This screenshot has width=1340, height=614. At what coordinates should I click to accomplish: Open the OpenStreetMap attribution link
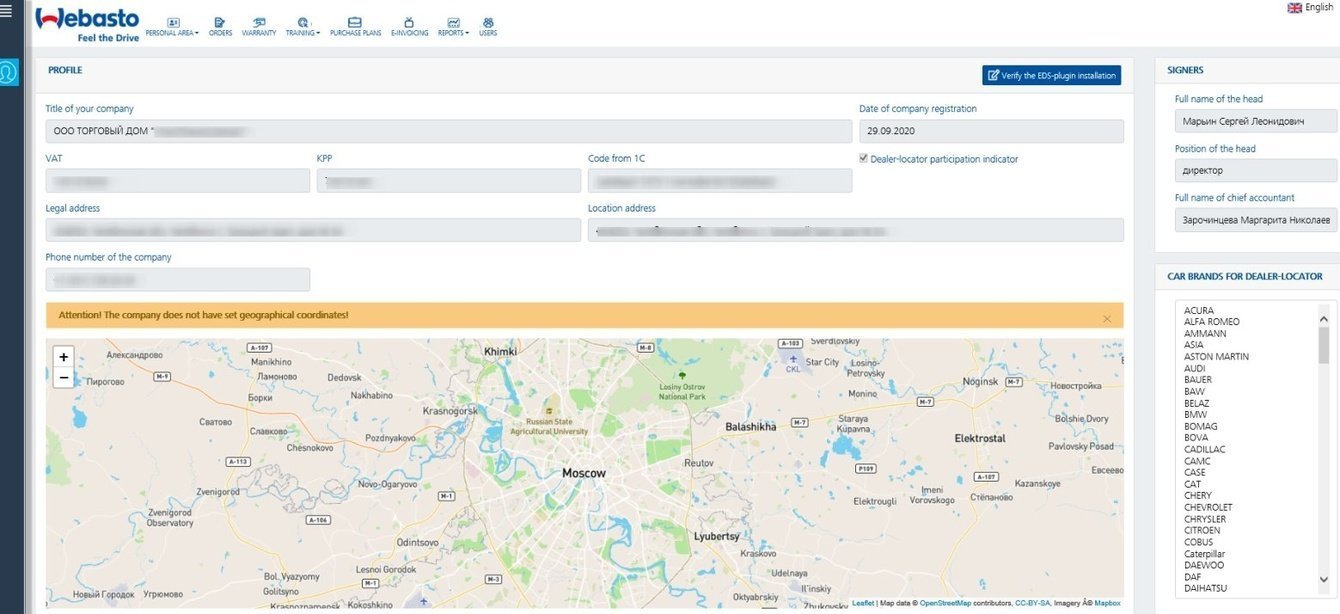click(x=945, y=603)
